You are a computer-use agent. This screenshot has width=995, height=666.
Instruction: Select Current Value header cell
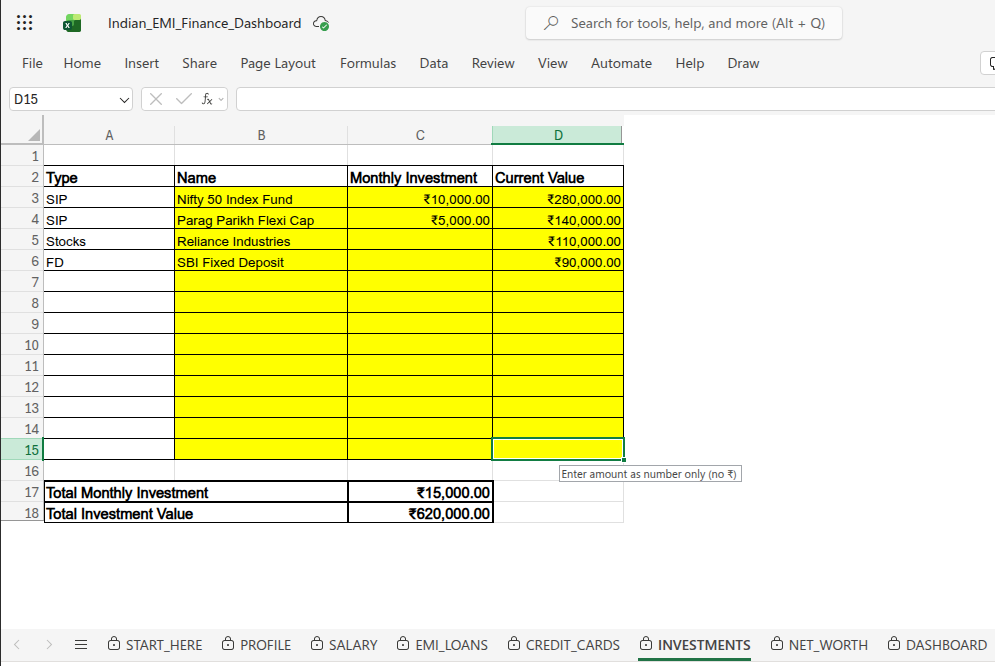(558, 177)
